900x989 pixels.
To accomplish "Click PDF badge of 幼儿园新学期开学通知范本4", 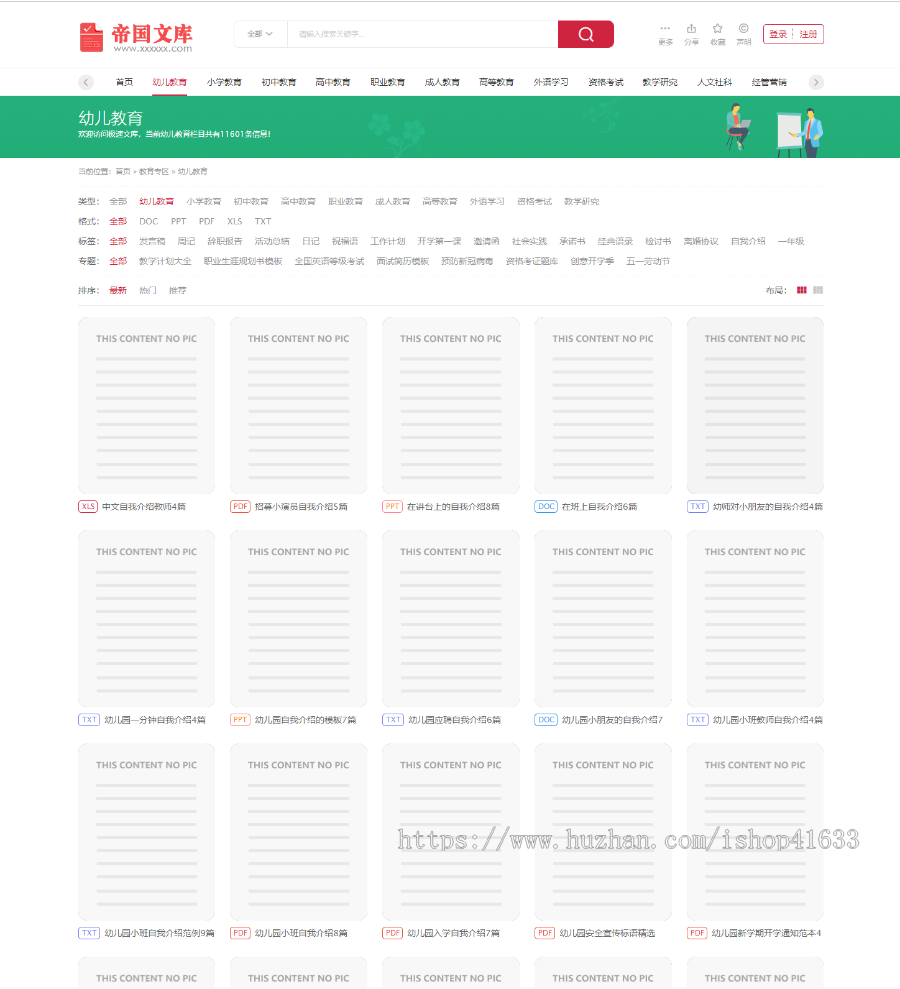I will (x=697, y=933).
